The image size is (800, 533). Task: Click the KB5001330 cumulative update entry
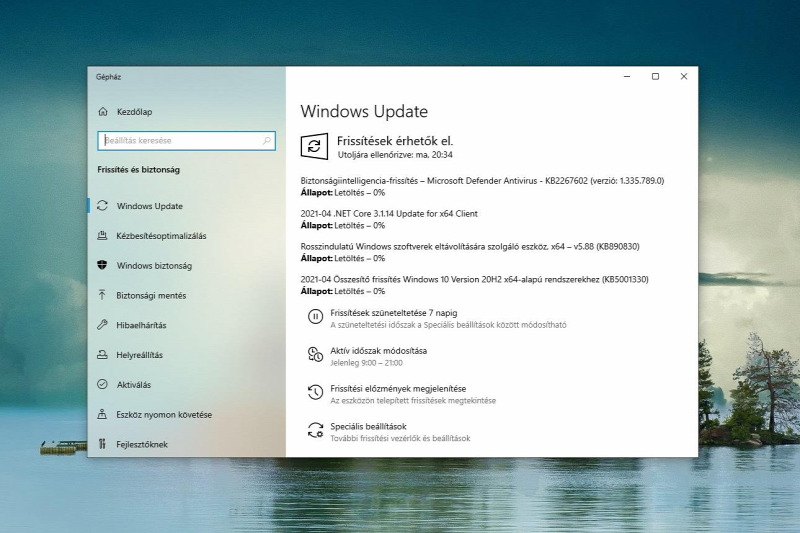point(474,279)
